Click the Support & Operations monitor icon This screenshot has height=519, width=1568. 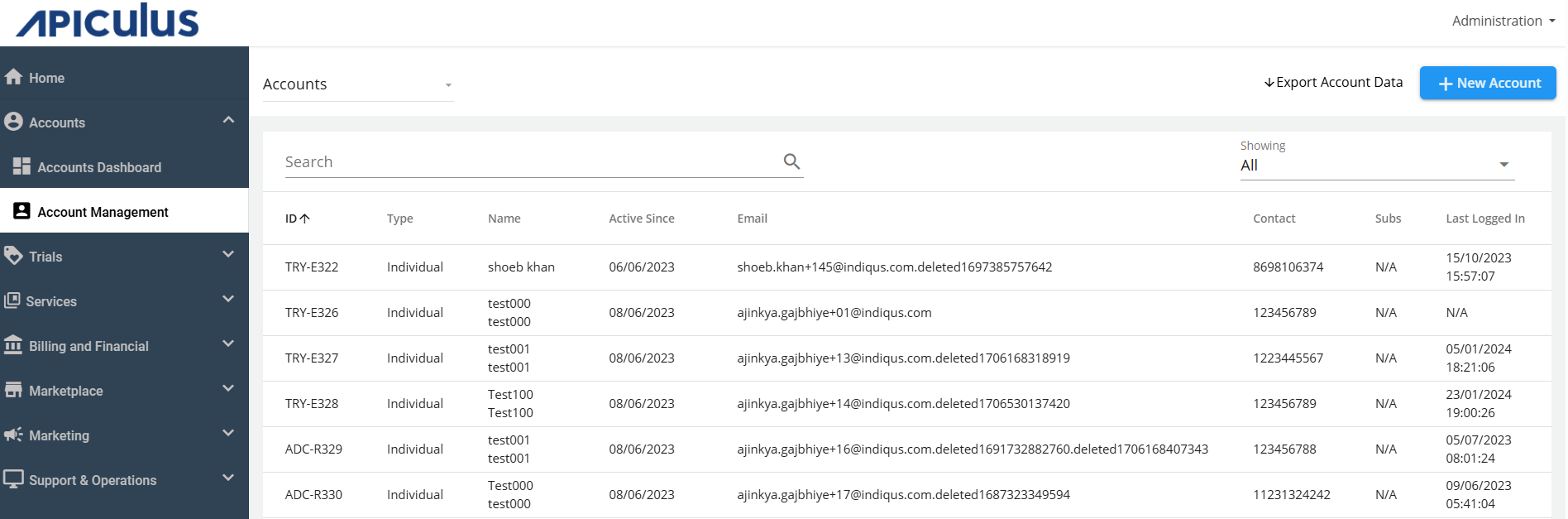[13, 479]
